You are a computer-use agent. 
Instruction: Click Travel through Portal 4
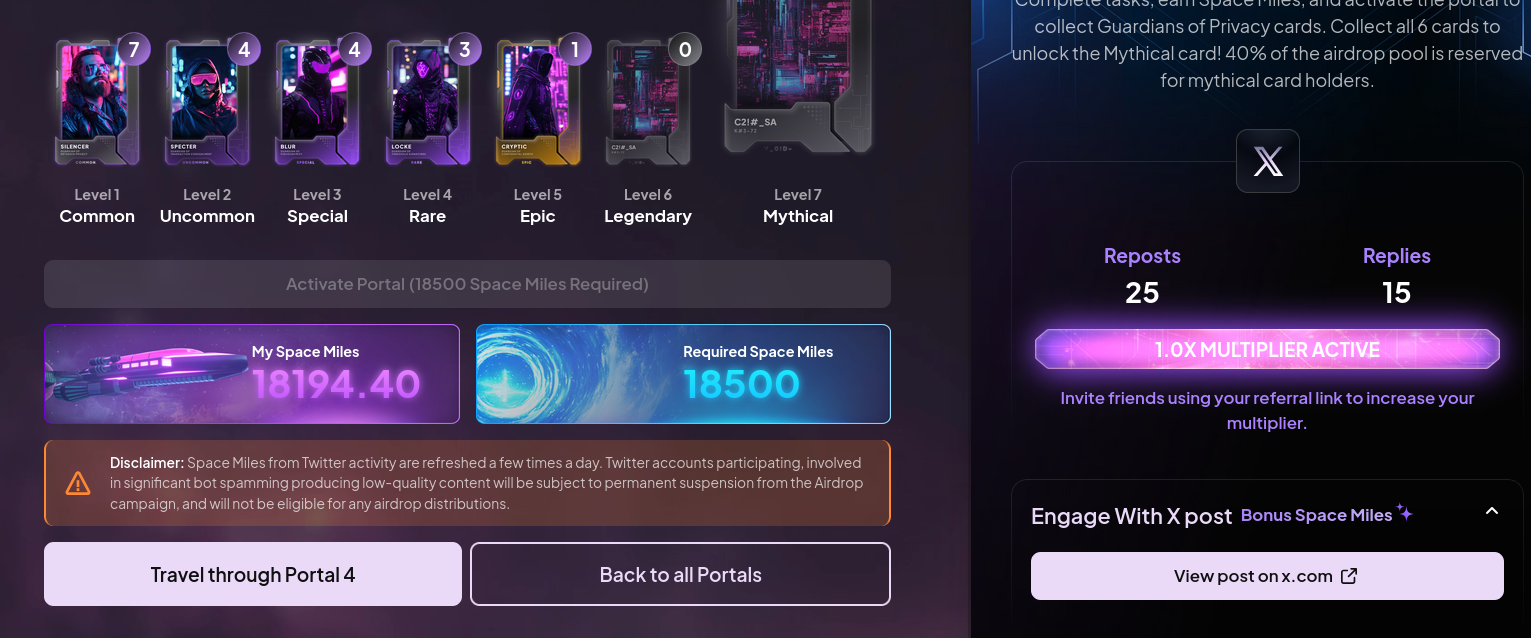252,574
